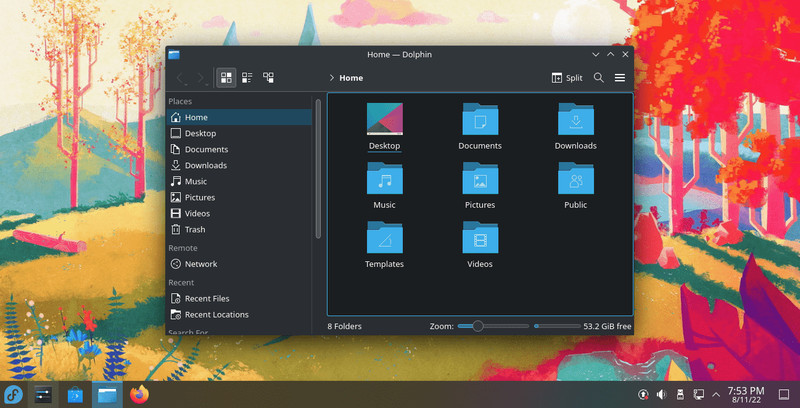Click the Dolphin icon in the title bar
The image size is (800, 408).
(174, 55)
